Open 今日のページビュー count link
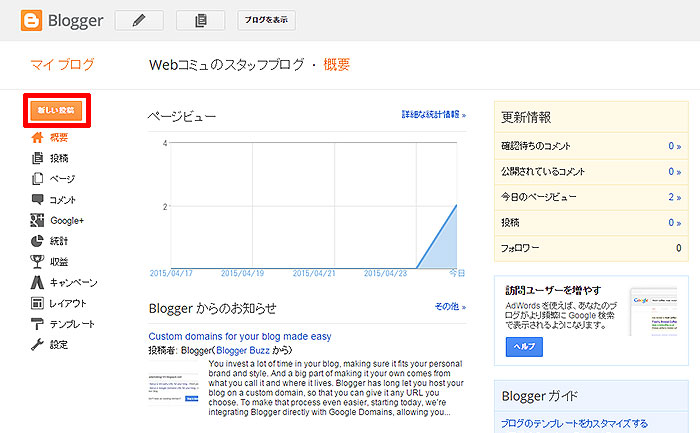700x433 pixels. click(674, 197)
